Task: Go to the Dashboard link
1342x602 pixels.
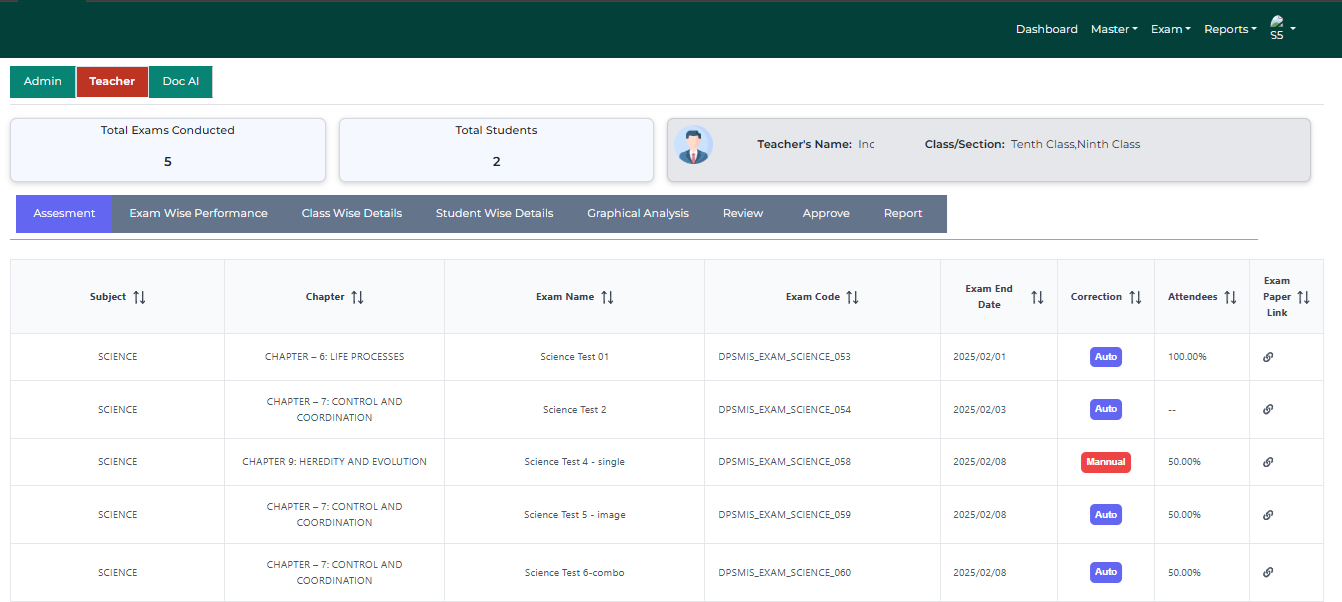Action: click(x=1046, y=29)
